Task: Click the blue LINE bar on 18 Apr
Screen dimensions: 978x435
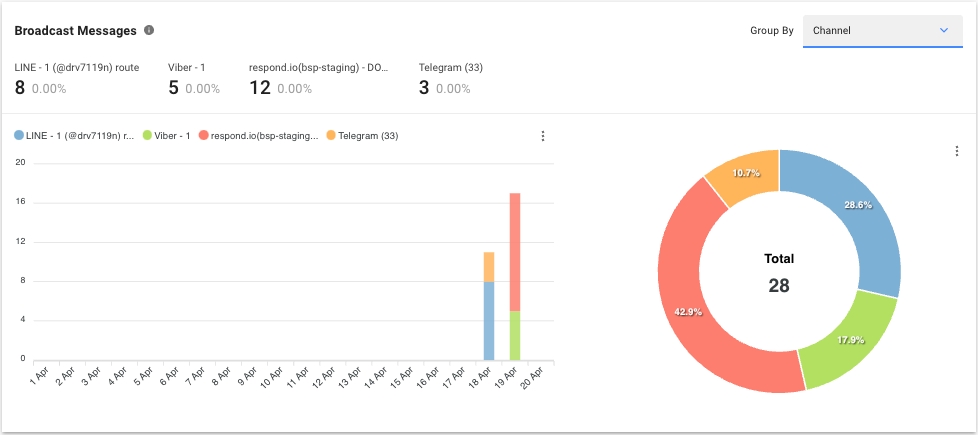Action: coord(489,320)
